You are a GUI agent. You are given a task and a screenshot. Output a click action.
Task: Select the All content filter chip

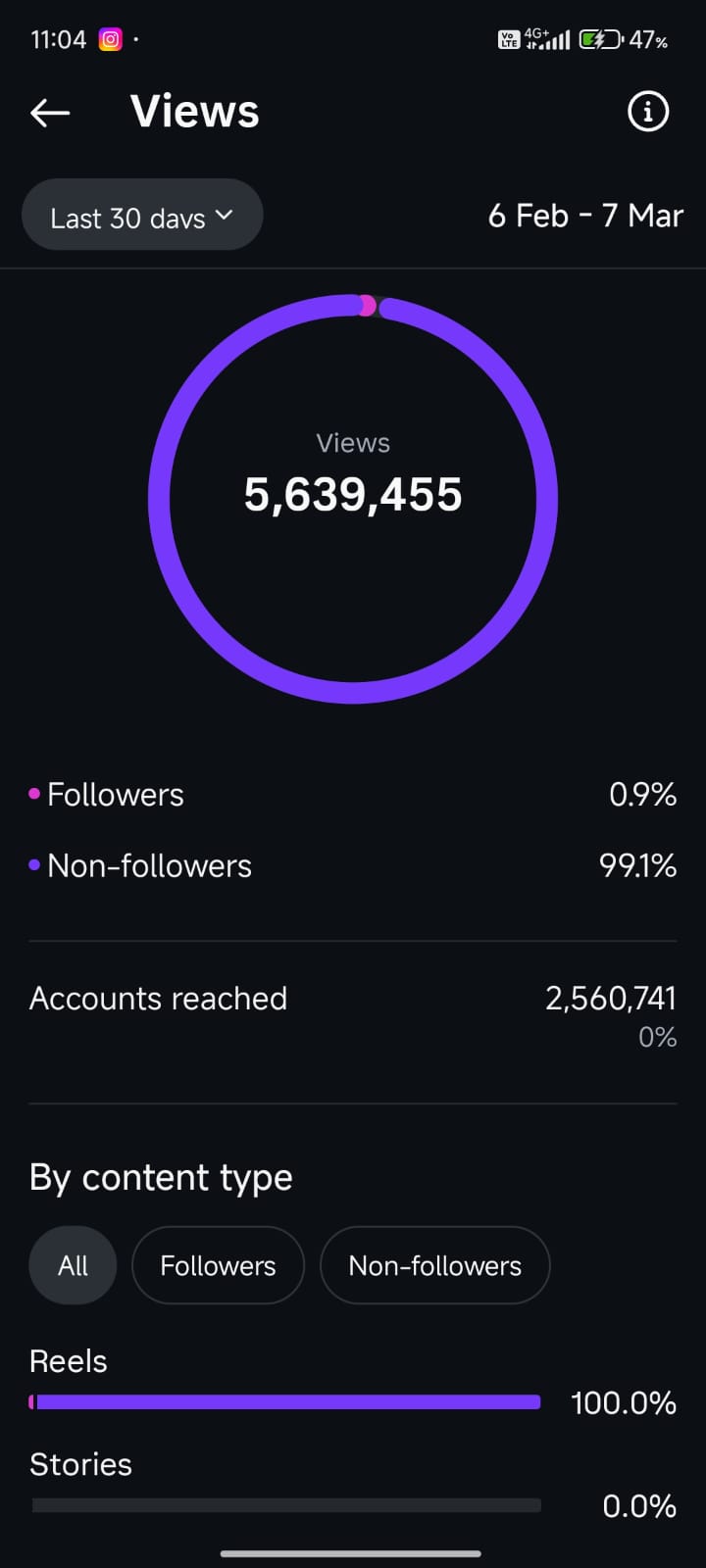click(73, 1265)
